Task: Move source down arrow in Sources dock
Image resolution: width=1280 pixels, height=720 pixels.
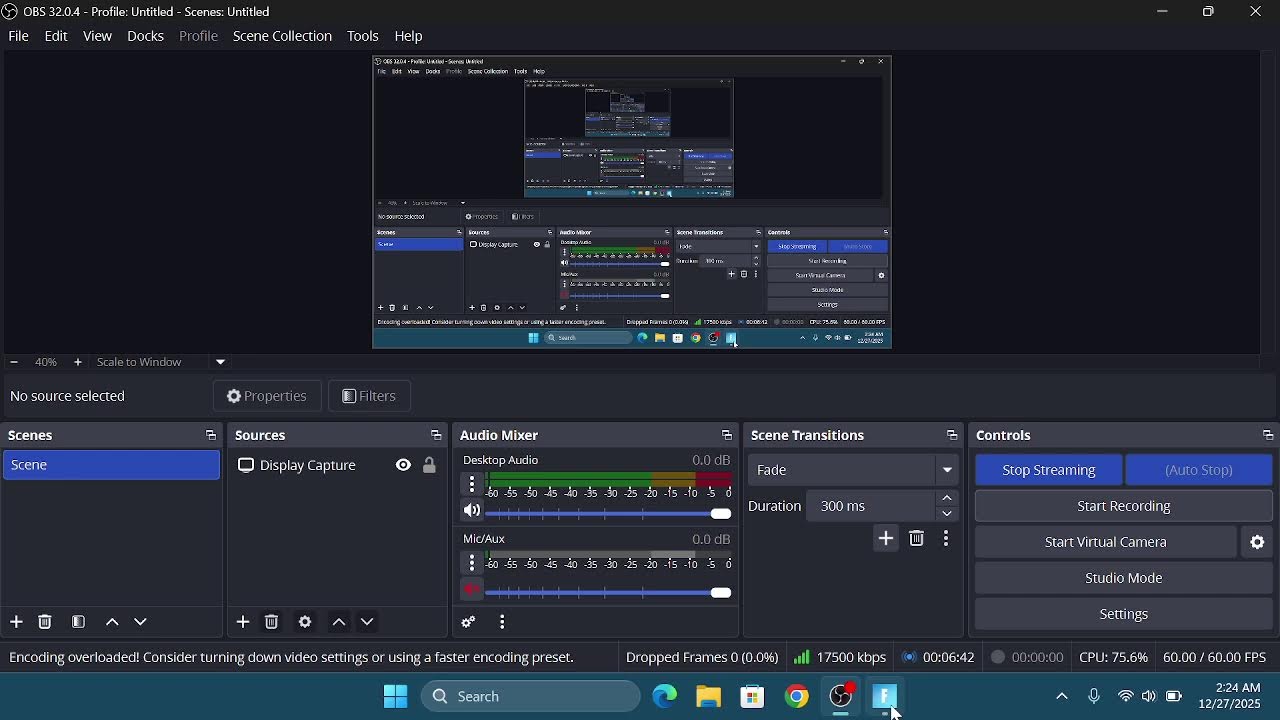Action: point(368,622)
